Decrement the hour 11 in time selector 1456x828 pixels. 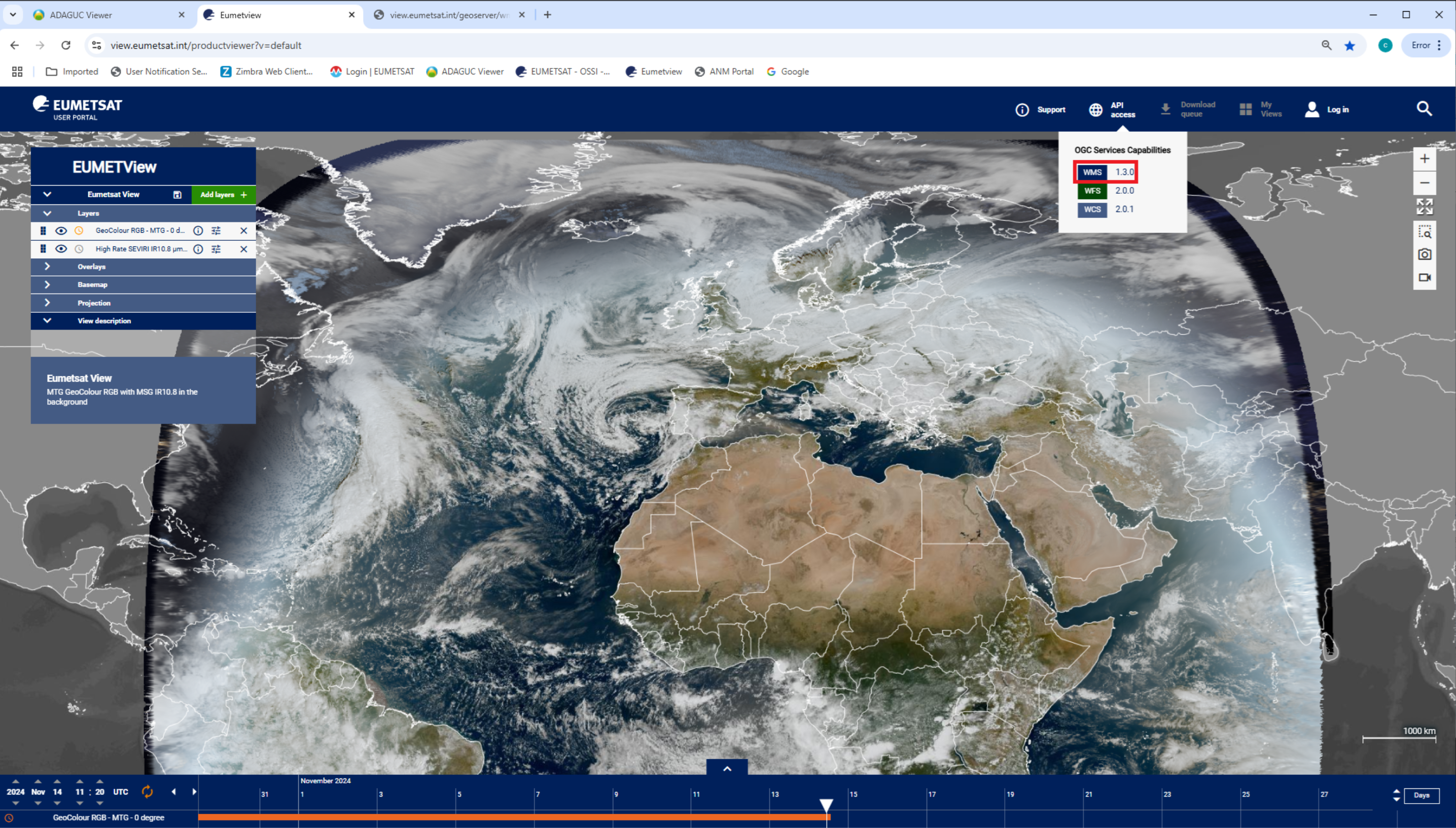(x=80, y=803)
